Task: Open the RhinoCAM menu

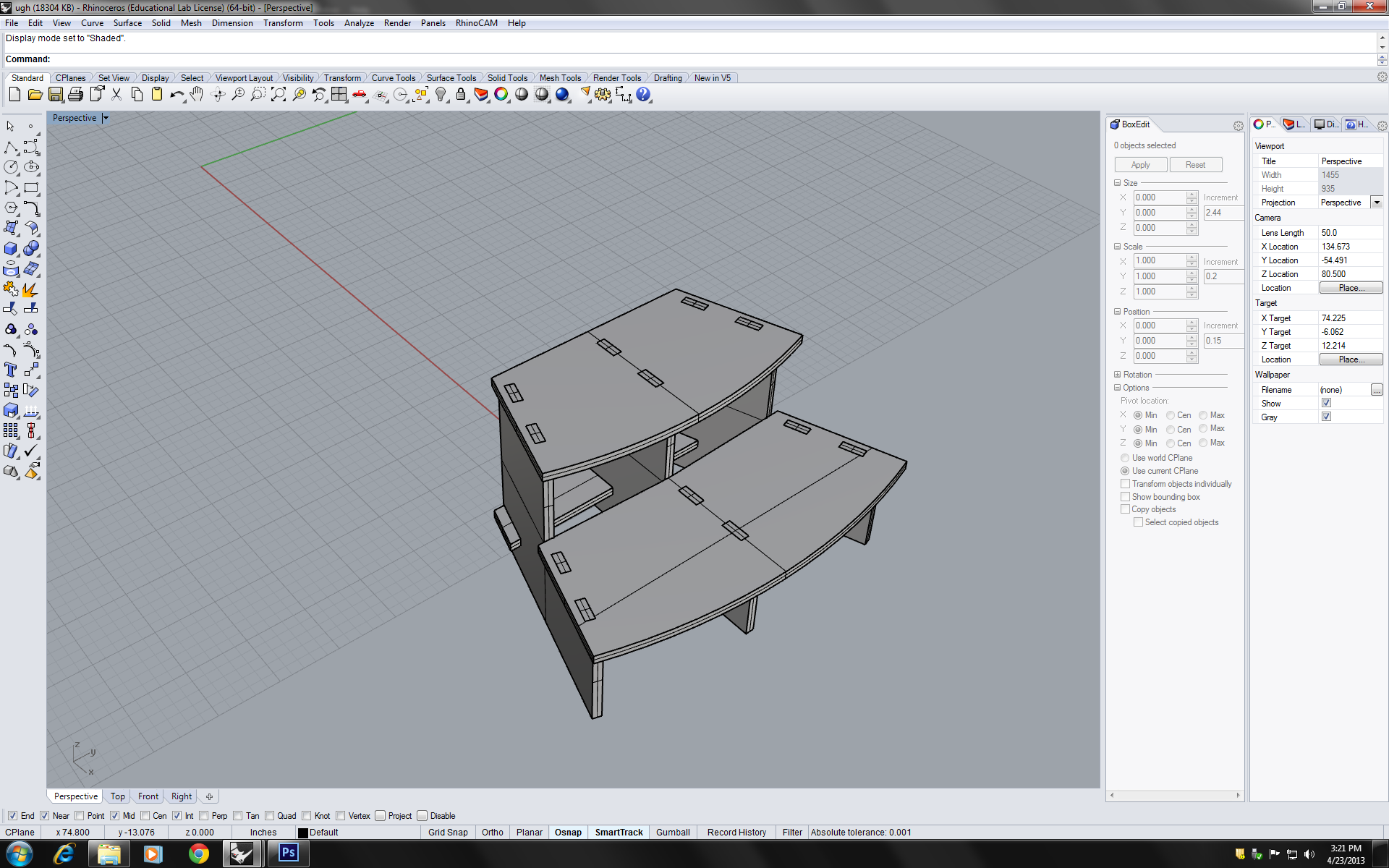Action: [476, 23]
